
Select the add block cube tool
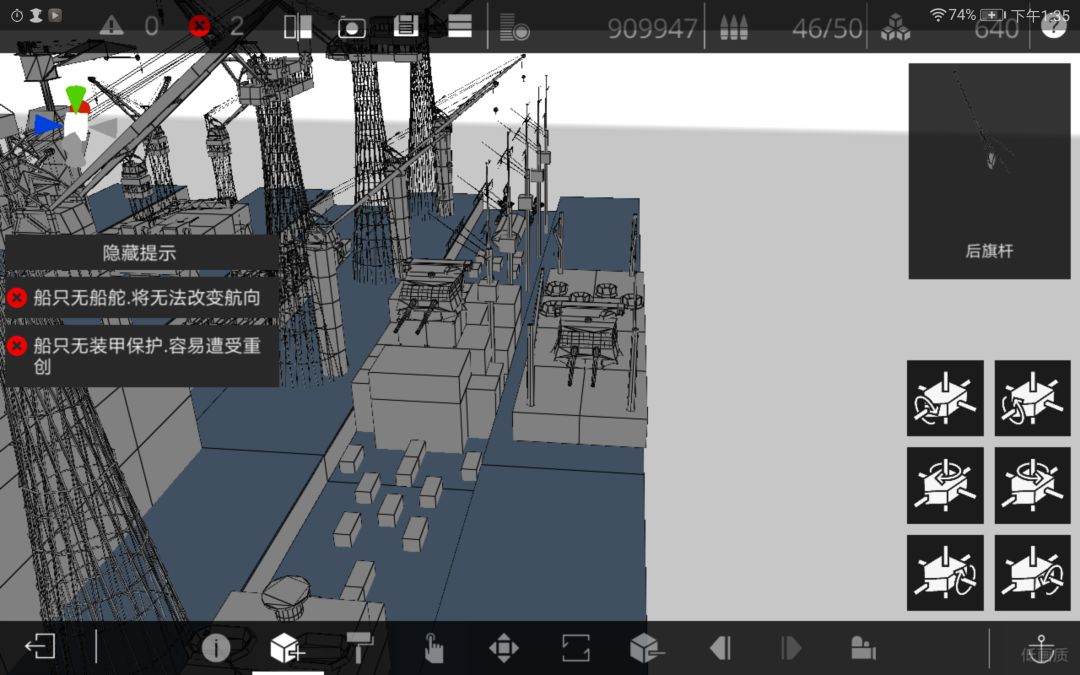coord(287,647)
